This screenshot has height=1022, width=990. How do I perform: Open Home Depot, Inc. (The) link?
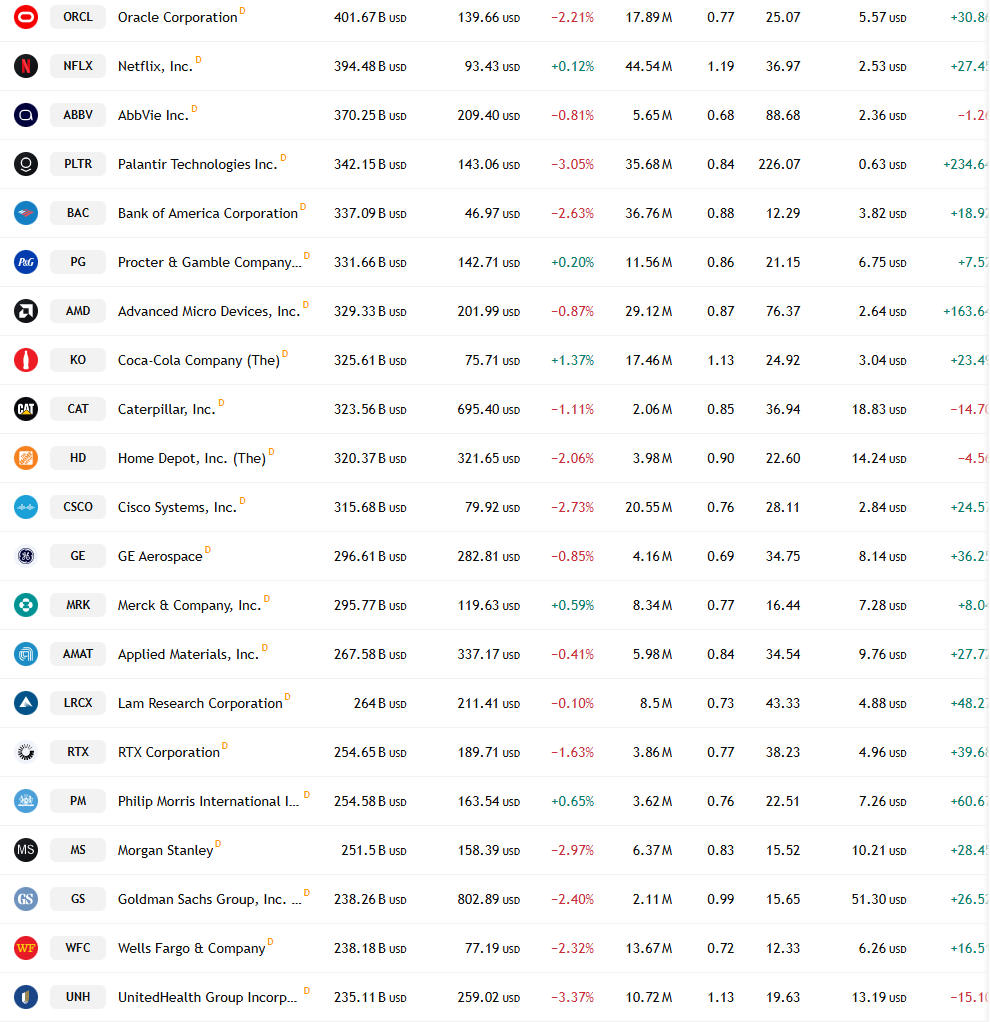pos(192,458)
